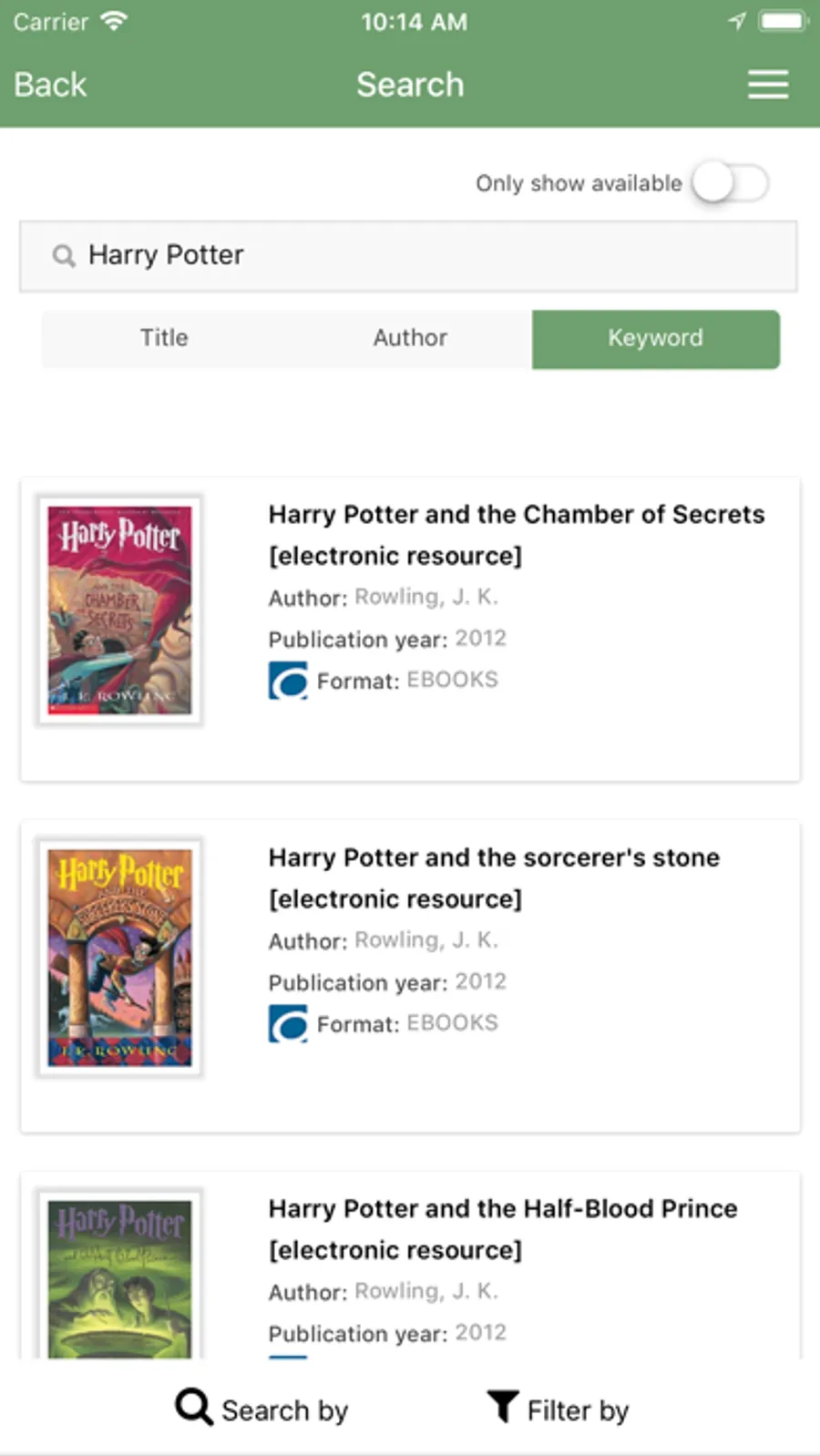Open Chamber of Secrets cover thumbnail
Viewport: 820px width, 1456px height.
119,610
